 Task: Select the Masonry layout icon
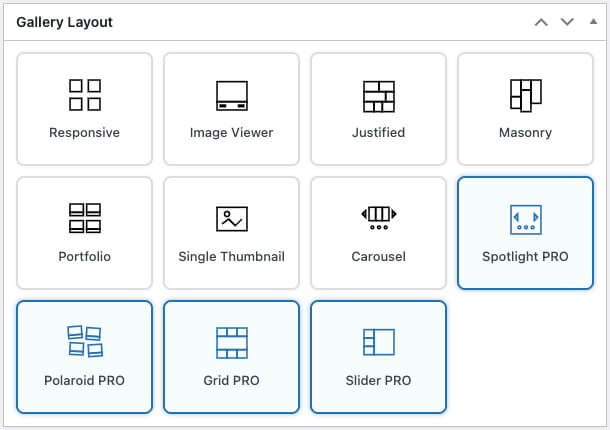pos(525,95)
